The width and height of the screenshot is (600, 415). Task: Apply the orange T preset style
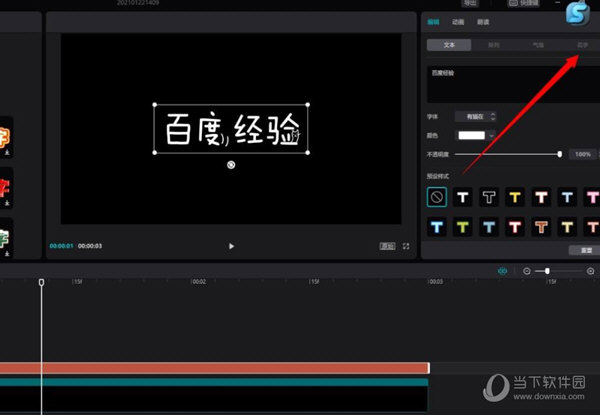coord(541,227)
